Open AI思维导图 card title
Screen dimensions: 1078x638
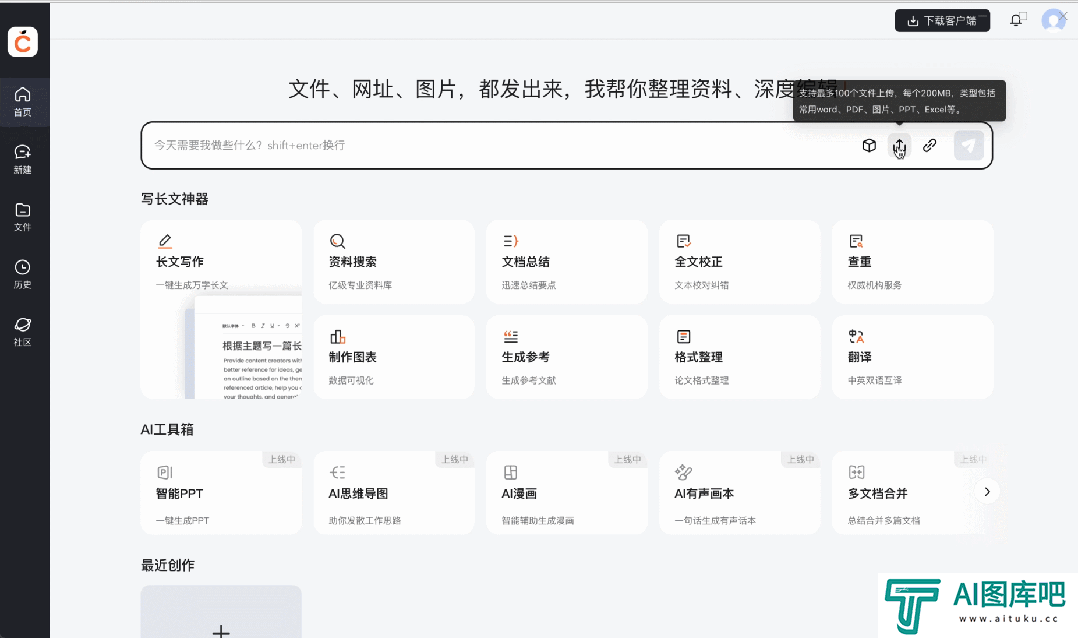pyautogui.click(x=358, y=494)
